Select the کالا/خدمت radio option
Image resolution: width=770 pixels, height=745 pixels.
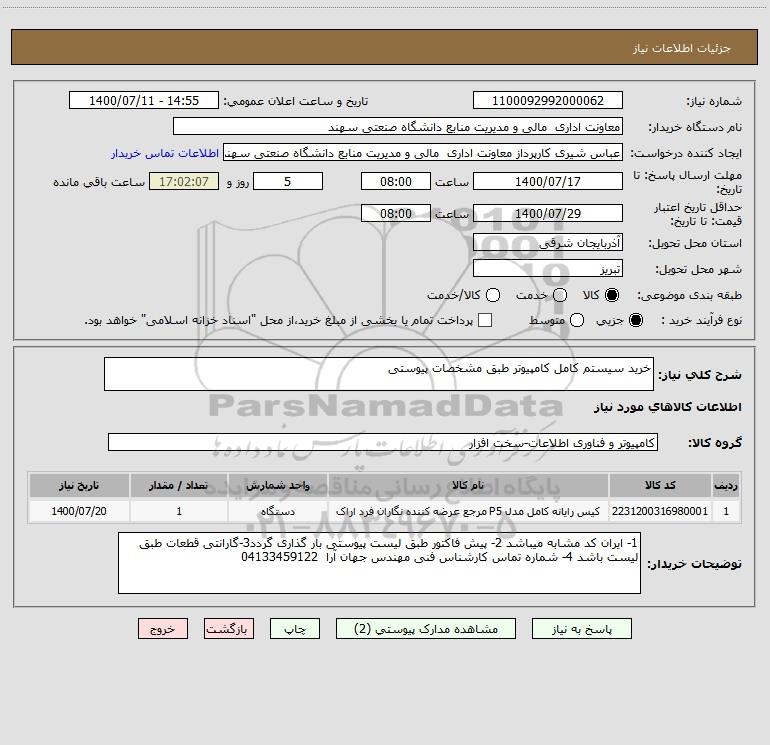[x=493, y=295]
